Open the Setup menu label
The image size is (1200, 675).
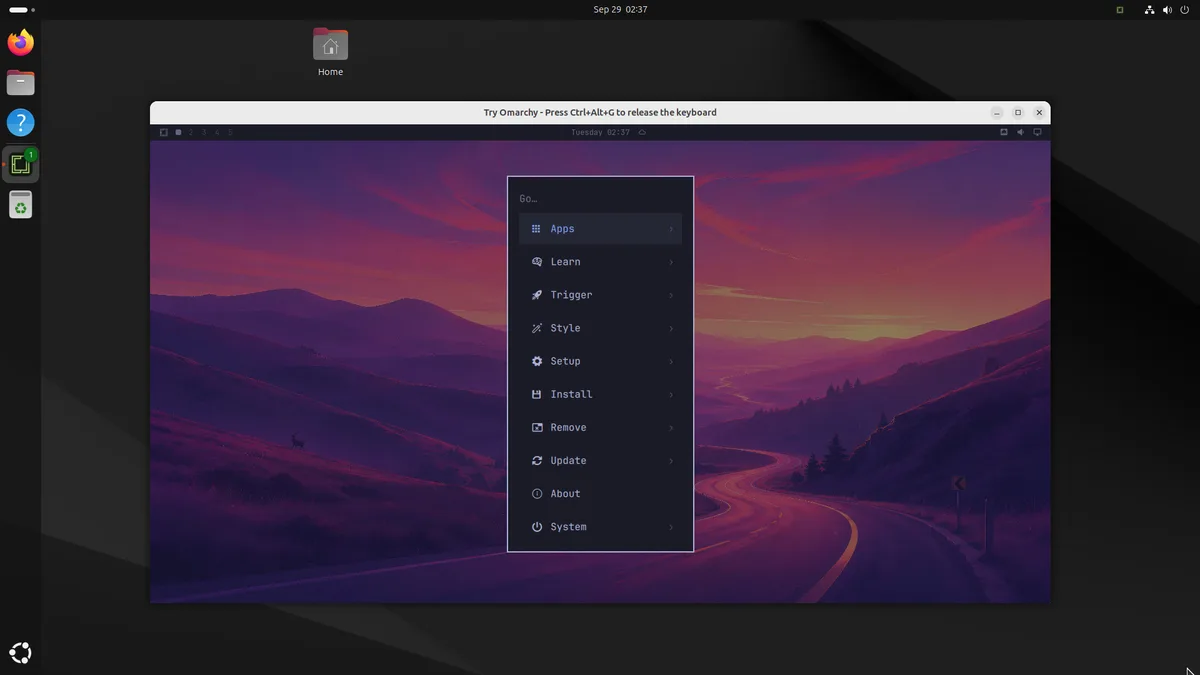tap(565, 361)
